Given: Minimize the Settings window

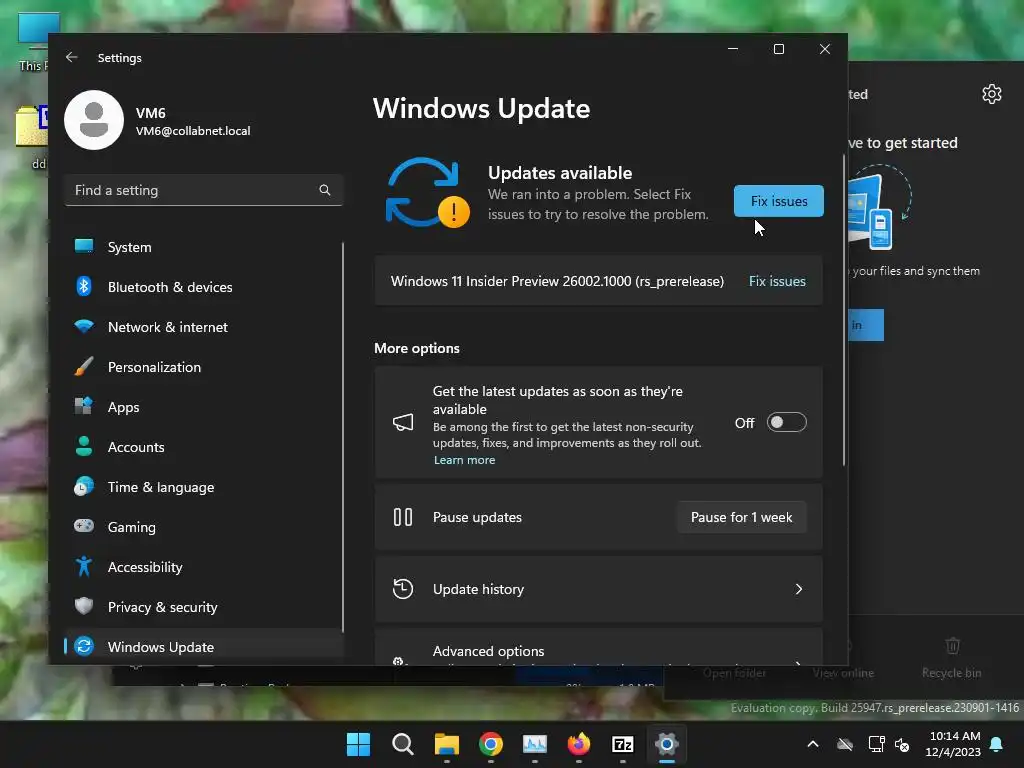Looking at the screenshot, I should [x=733, y=49].
